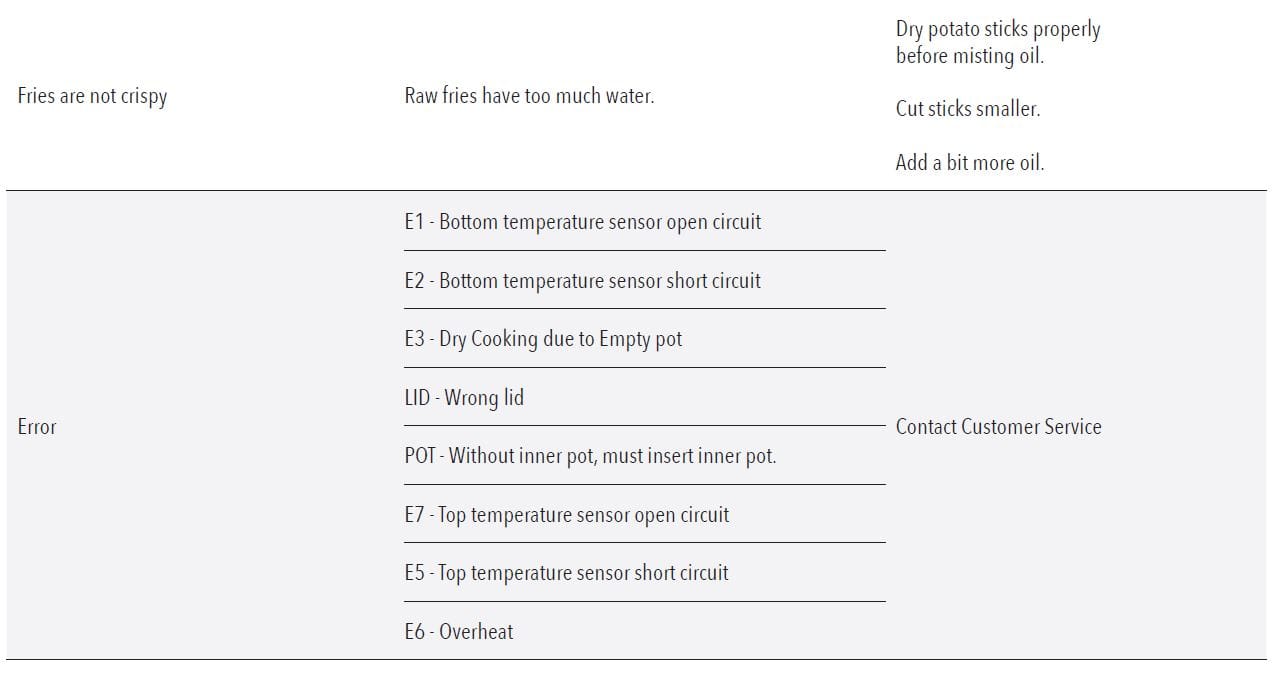The width and height of the screenshot is (1281, 674).
Task: Click the 'E1' error code
Action: pos(414,222)
